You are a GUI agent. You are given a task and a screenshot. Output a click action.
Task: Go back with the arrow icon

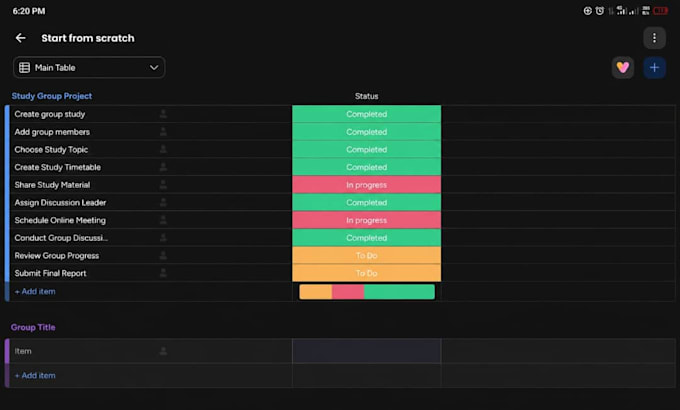coord(20,38)
